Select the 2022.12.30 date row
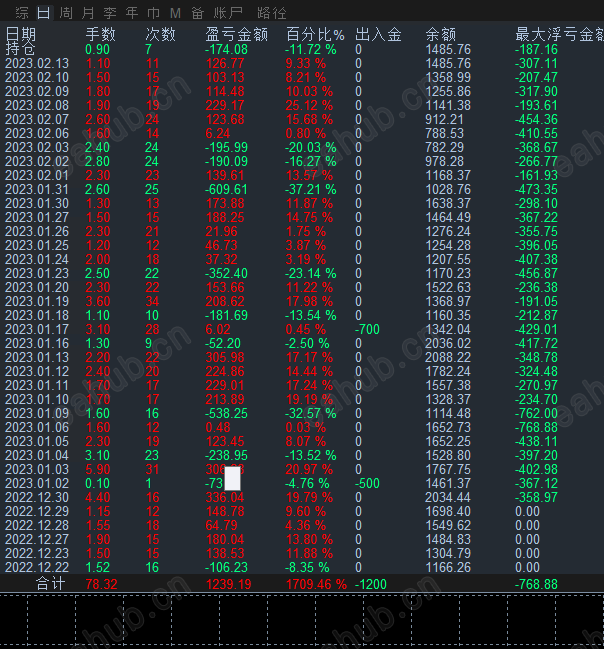The height and width of the screenshot is (649, 604). [x=37, y=498]
